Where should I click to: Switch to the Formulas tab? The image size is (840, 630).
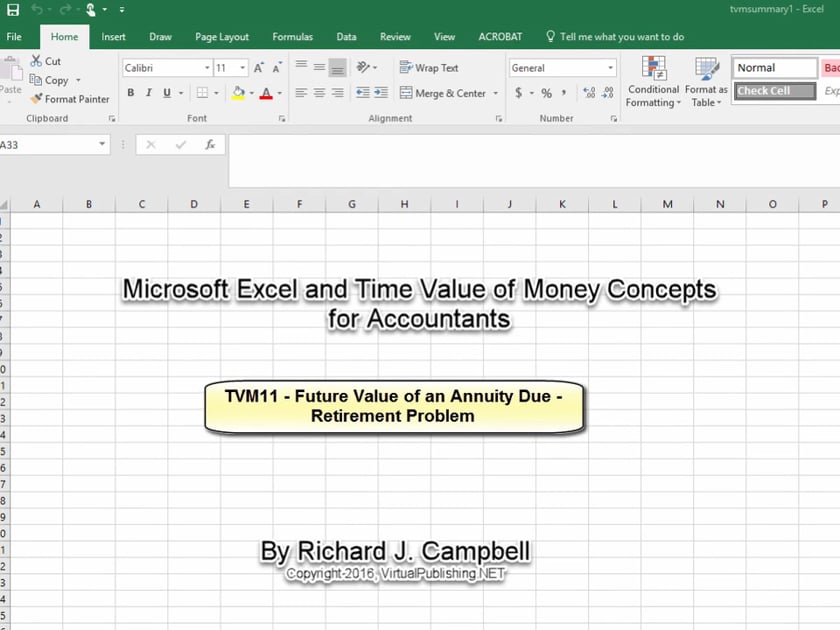pos(292,36)
